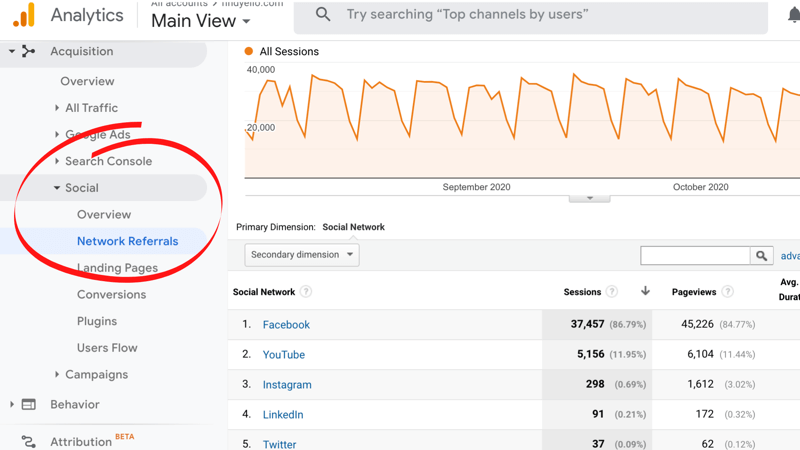This screenshot has width=800, height=450.
Task: Select Social Network primary dimension
Action: click(x=354, y=227)
